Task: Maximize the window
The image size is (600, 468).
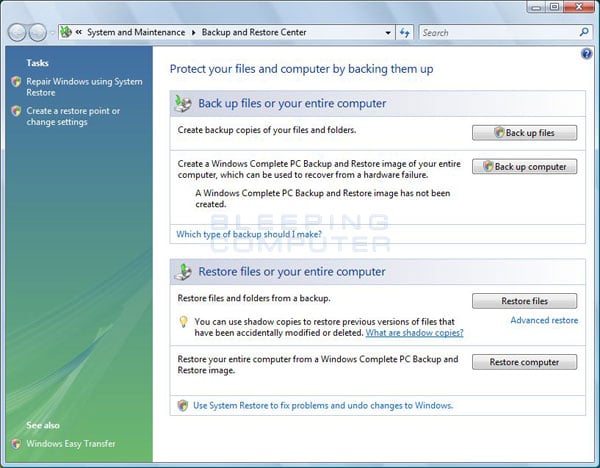Action: (x=554, y=7)
